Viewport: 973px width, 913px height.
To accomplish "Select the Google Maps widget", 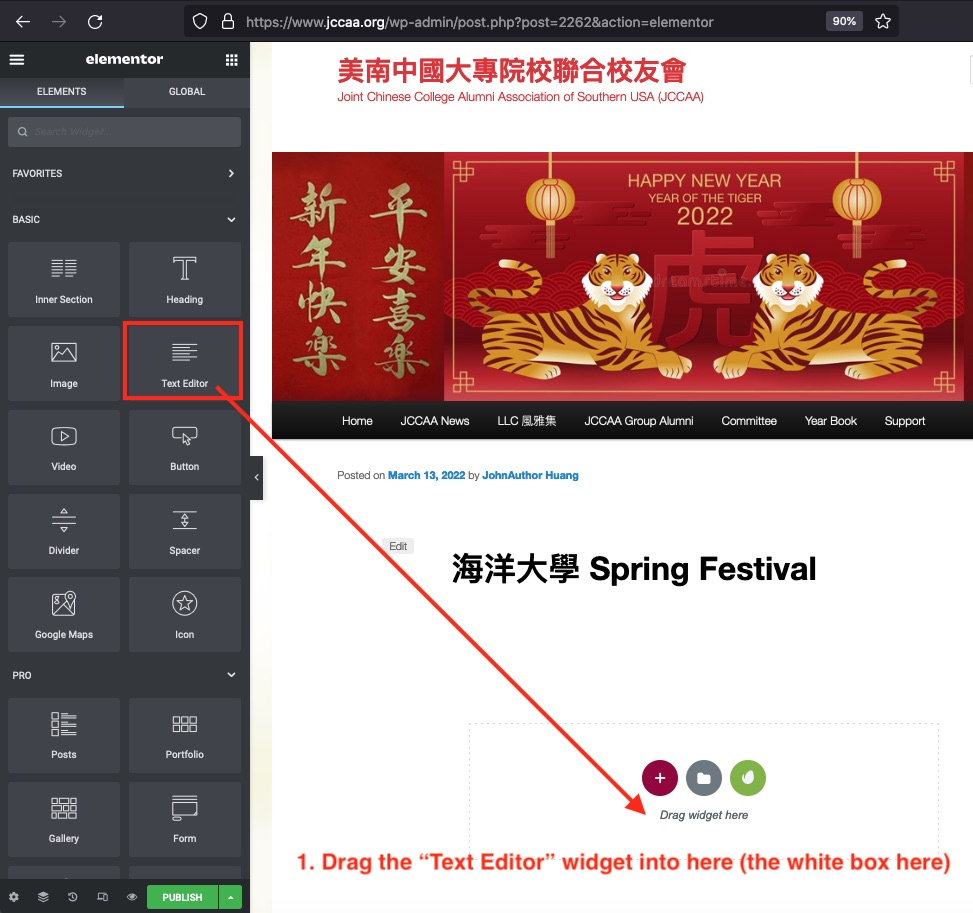I will [x=64, y=614].
